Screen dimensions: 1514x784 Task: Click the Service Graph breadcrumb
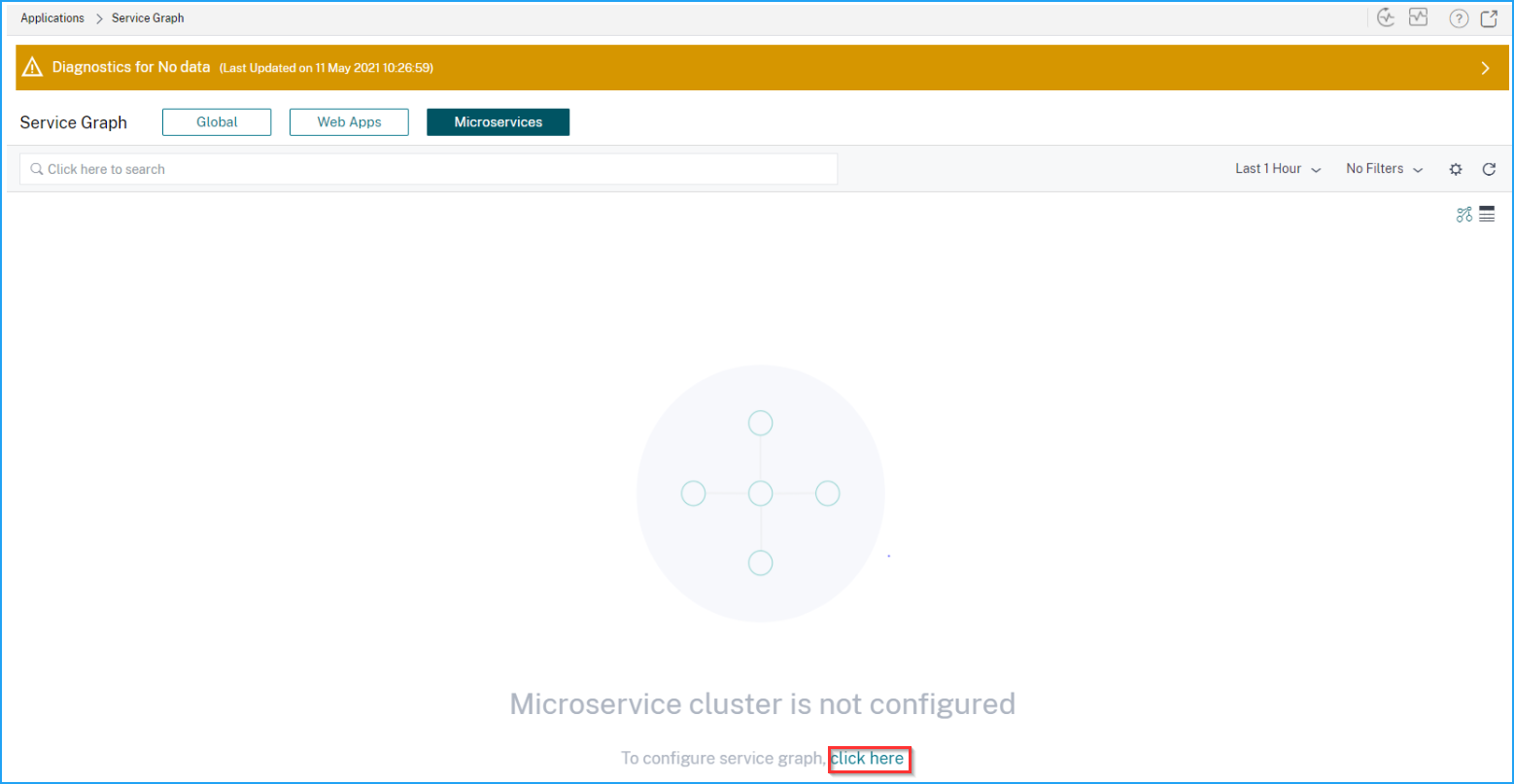[148, 18]
